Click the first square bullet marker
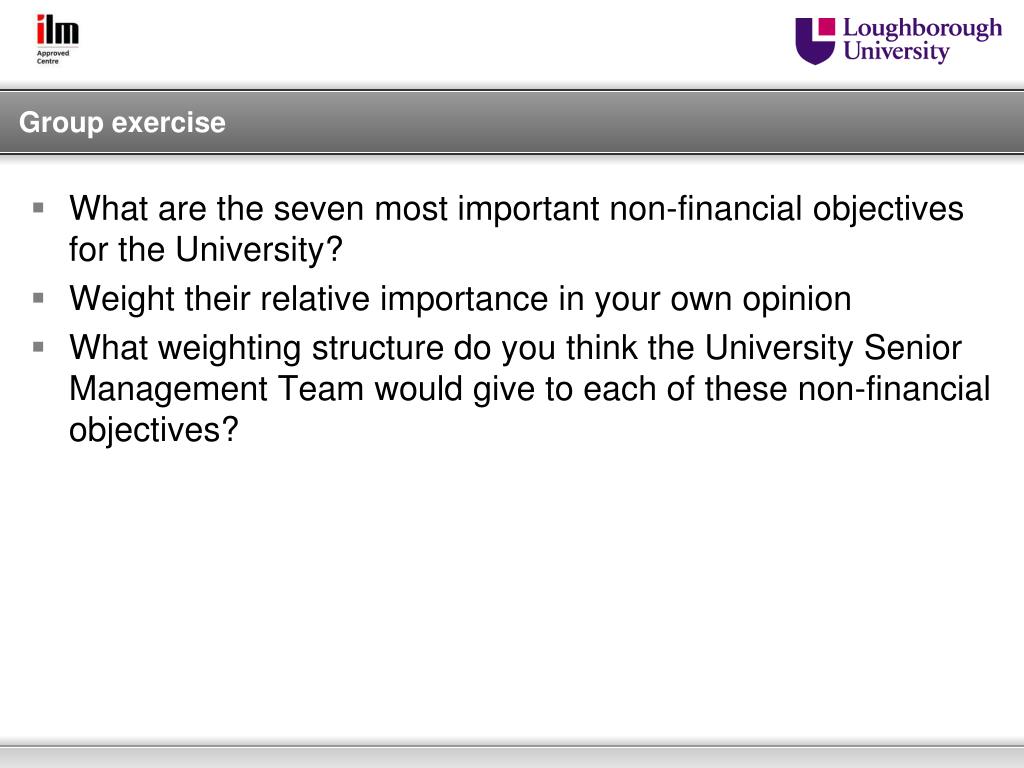This screenshot has height=768, width=1024. pyautogui.click(x=39, y=208)
